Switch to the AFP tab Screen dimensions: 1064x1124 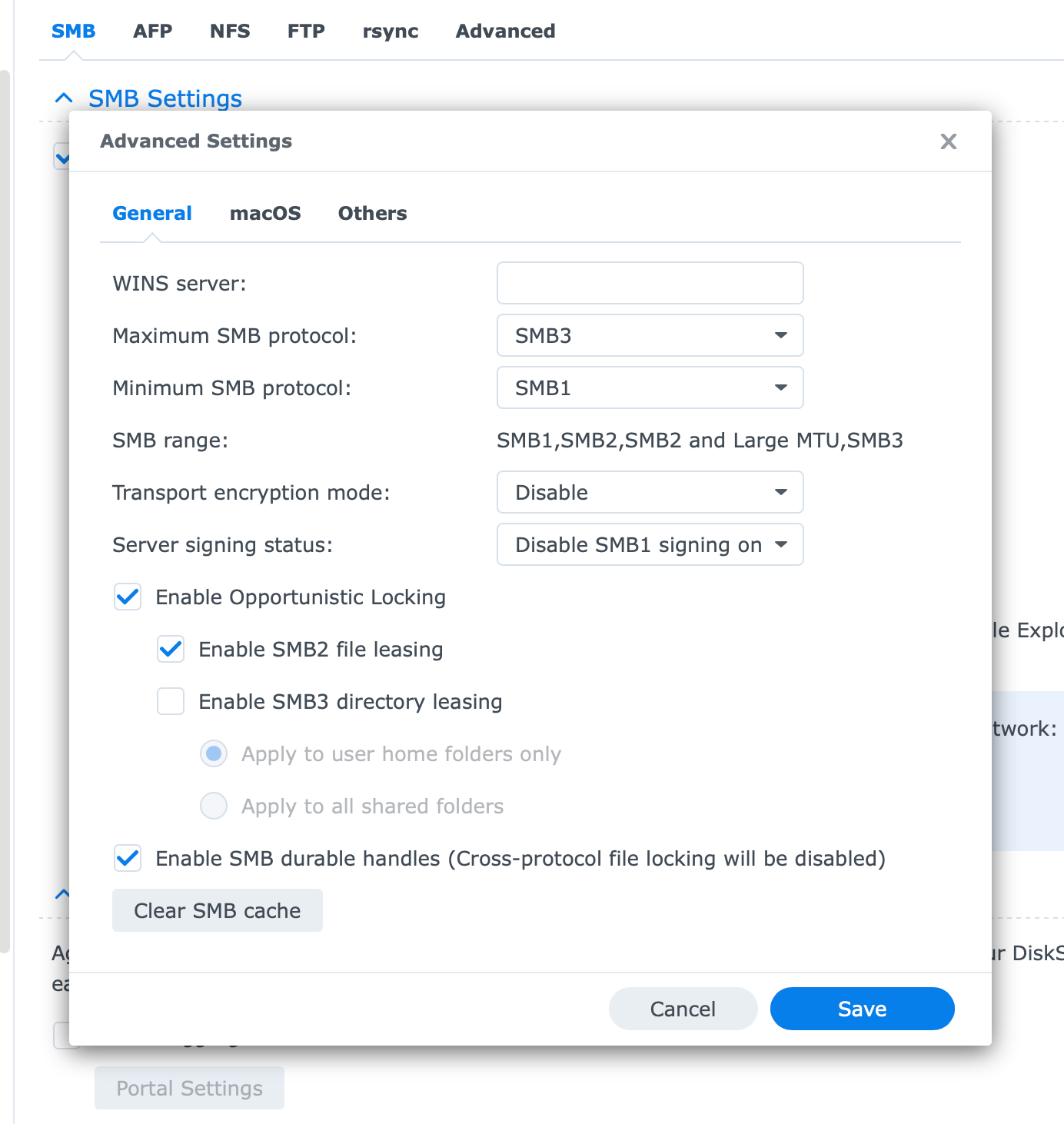point(152,32)
